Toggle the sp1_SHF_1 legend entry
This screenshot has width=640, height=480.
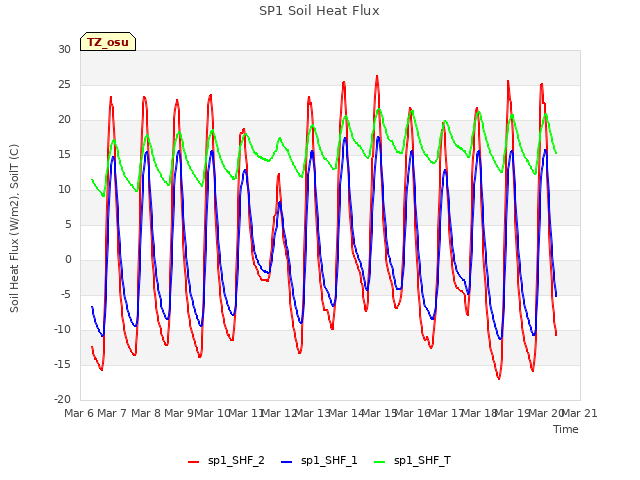pos(319,461)
